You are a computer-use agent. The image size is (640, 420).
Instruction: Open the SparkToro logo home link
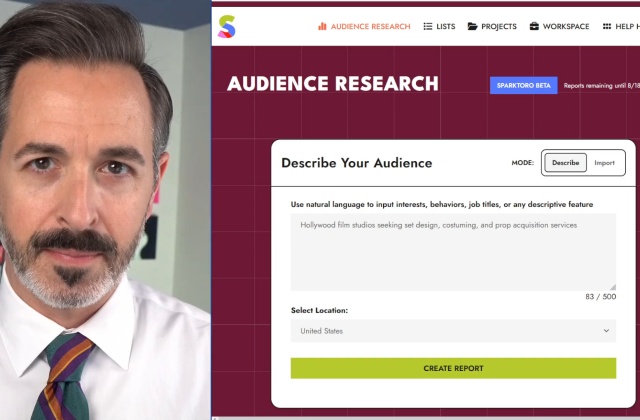227,27
